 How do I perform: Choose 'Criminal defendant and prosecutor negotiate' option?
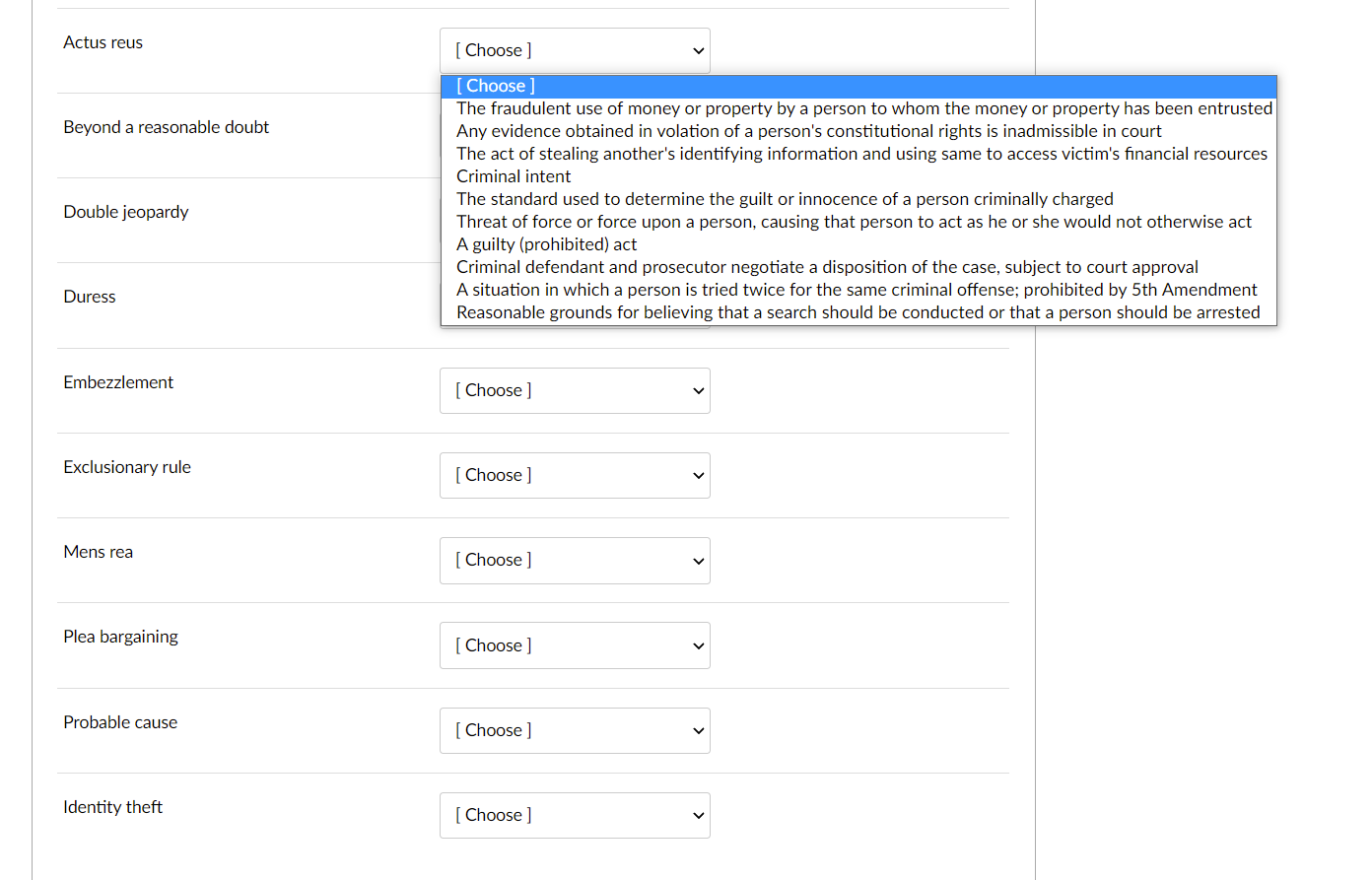point(858,267)
